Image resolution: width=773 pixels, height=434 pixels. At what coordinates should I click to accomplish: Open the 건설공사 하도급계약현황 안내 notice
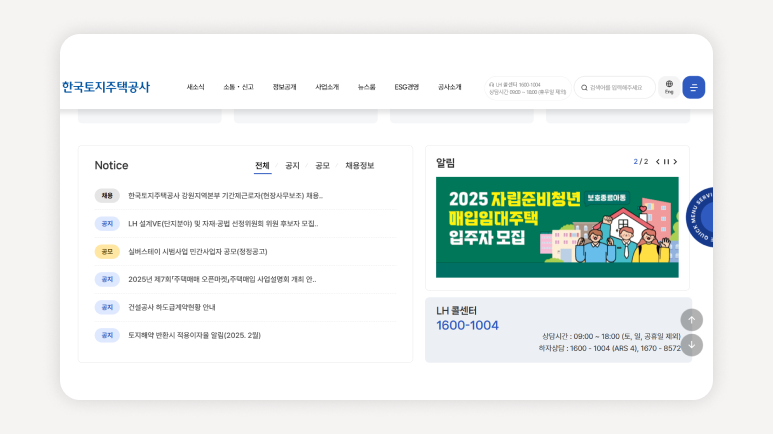coord(172,307)
